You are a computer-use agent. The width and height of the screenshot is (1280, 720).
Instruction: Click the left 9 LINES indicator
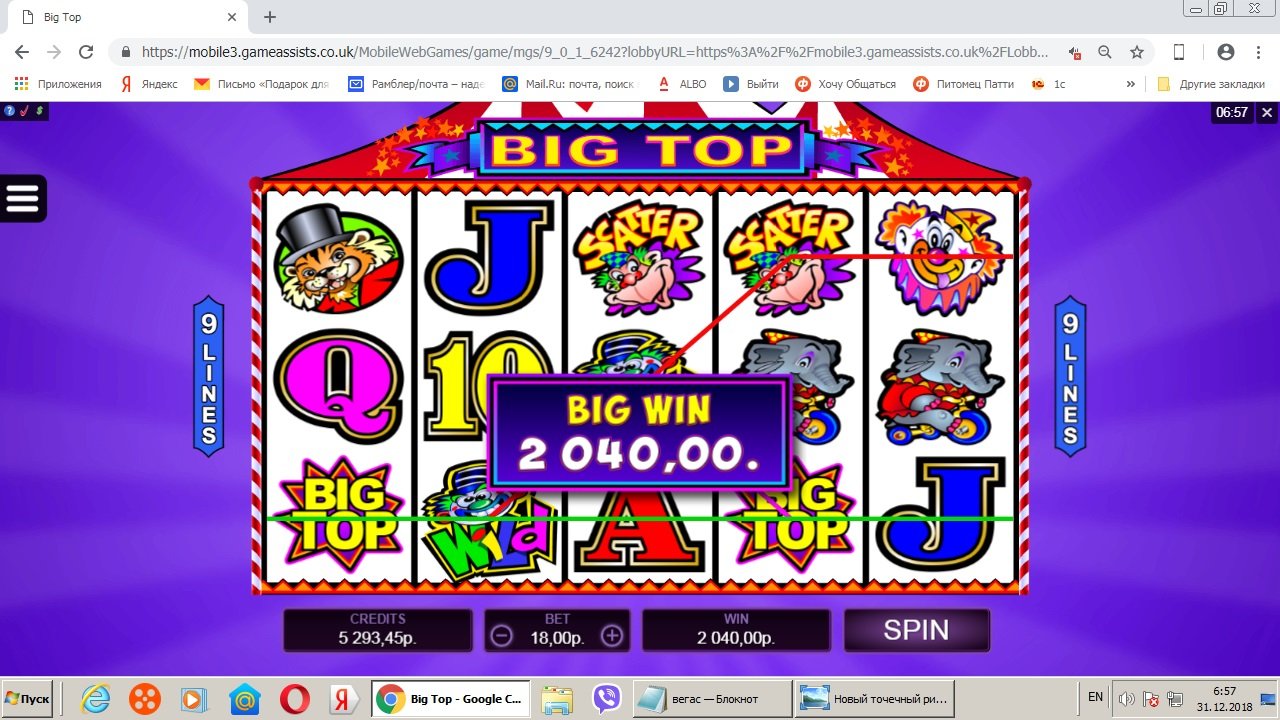[x=208, y=376]
